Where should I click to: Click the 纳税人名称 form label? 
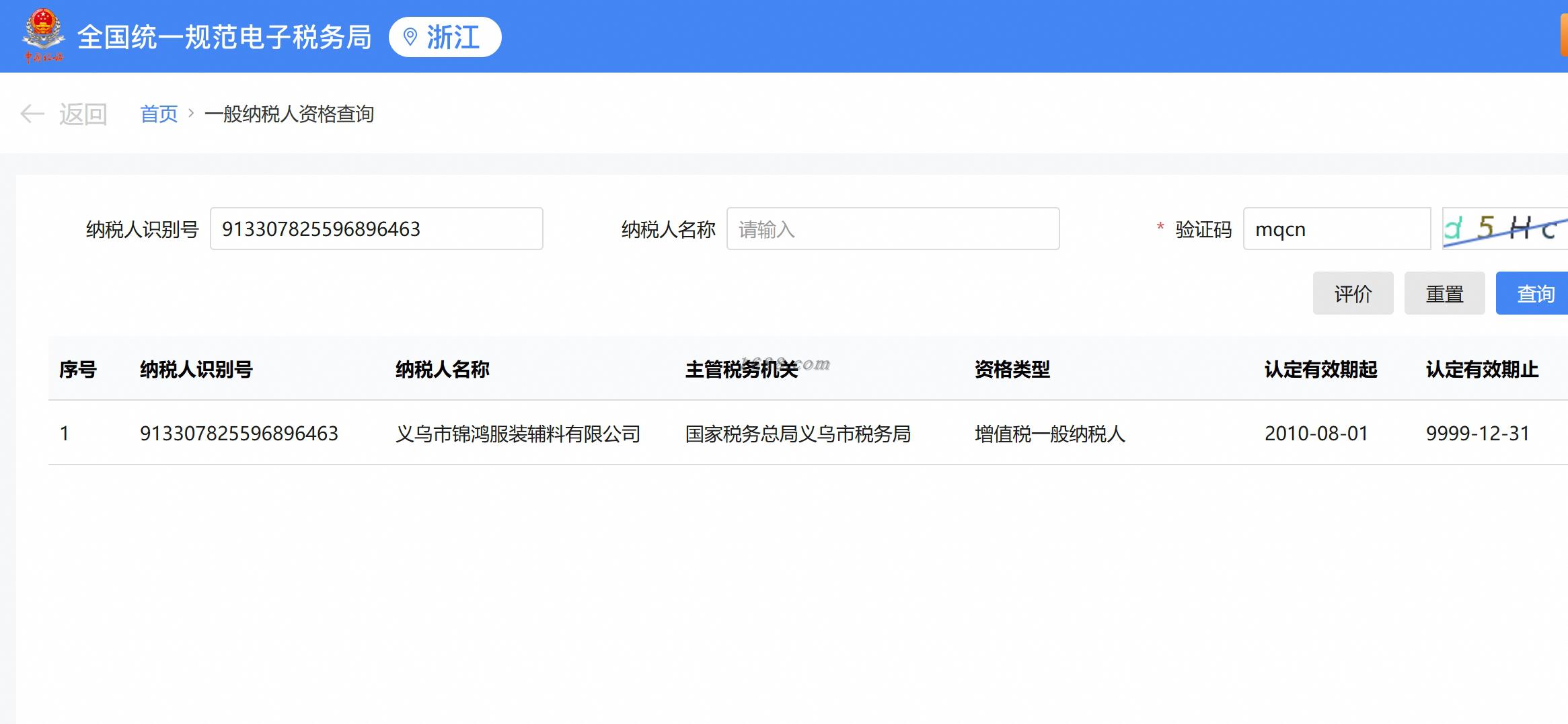click(669, 229)
